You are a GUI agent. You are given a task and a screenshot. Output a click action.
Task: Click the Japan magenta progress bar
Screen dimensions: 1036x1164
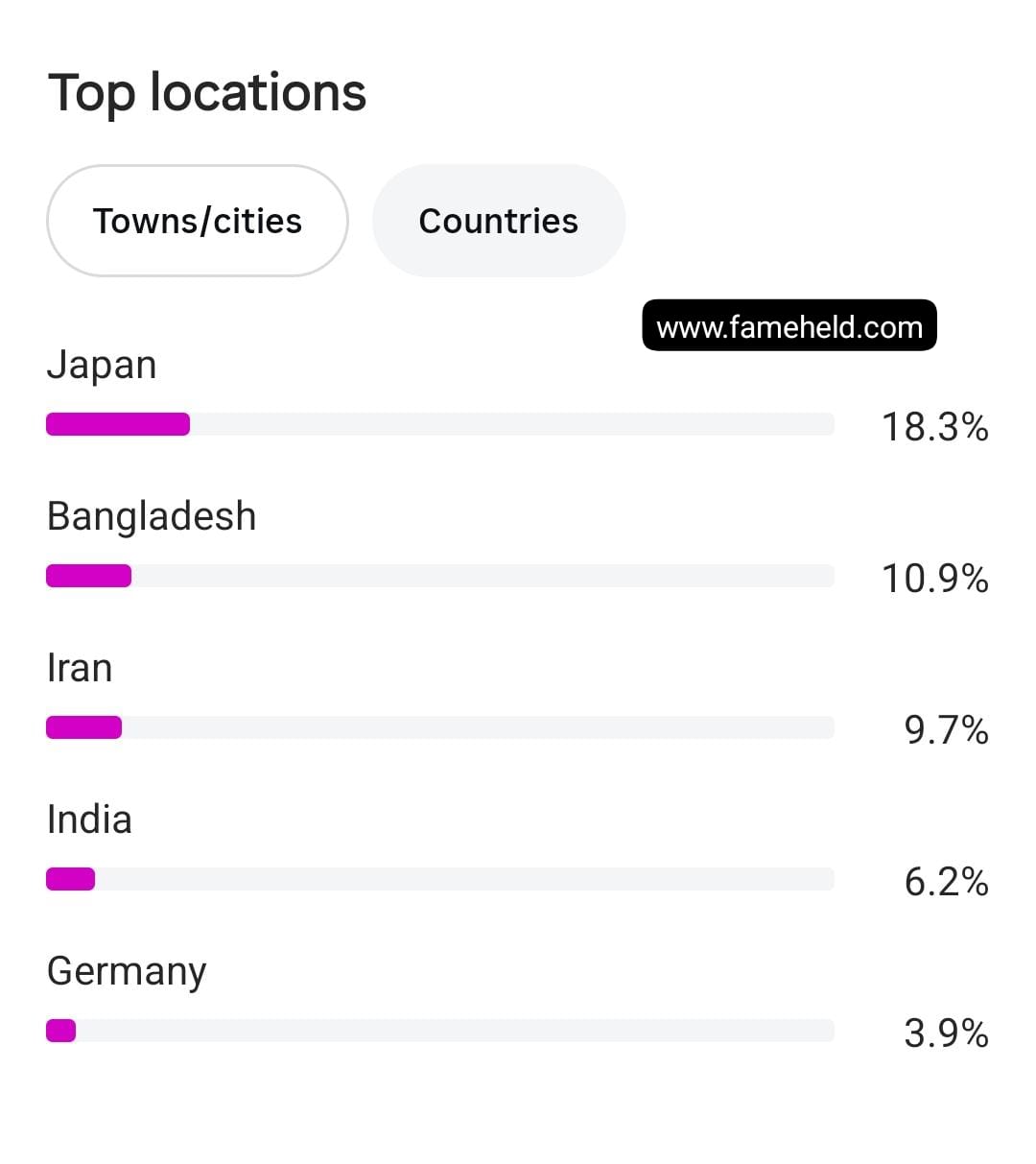coord(118,424)
